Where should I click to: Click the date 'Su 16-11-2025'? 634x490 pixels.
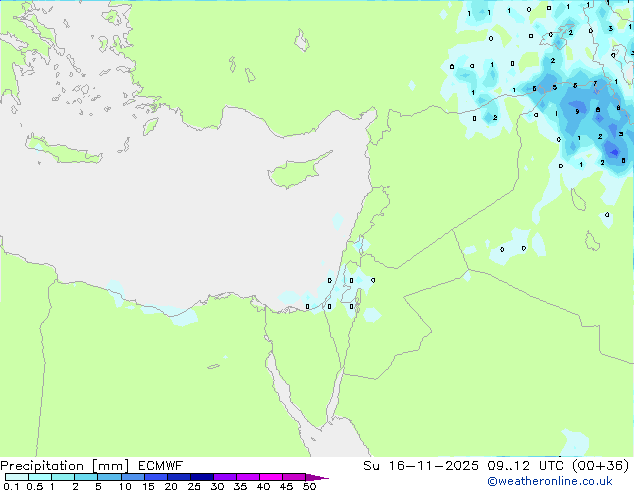click(x=421, y=466)
